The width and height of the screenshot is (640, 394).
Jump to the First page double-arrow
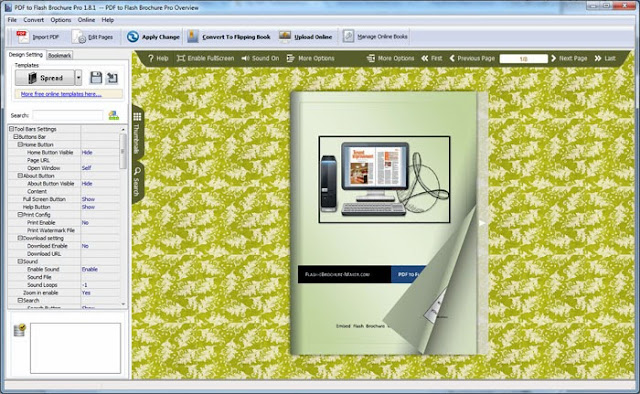pos(424,58)
